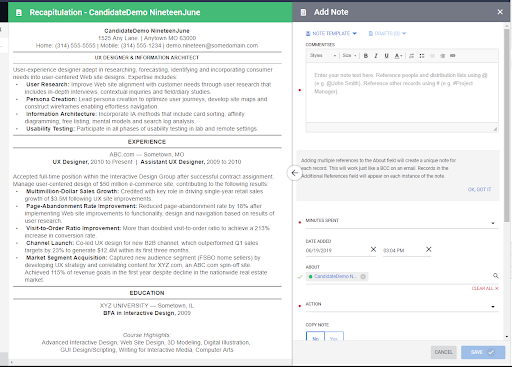Open the Note Template dropdown
Viewport: 512px width, 367px height.
tap(331, 33)
